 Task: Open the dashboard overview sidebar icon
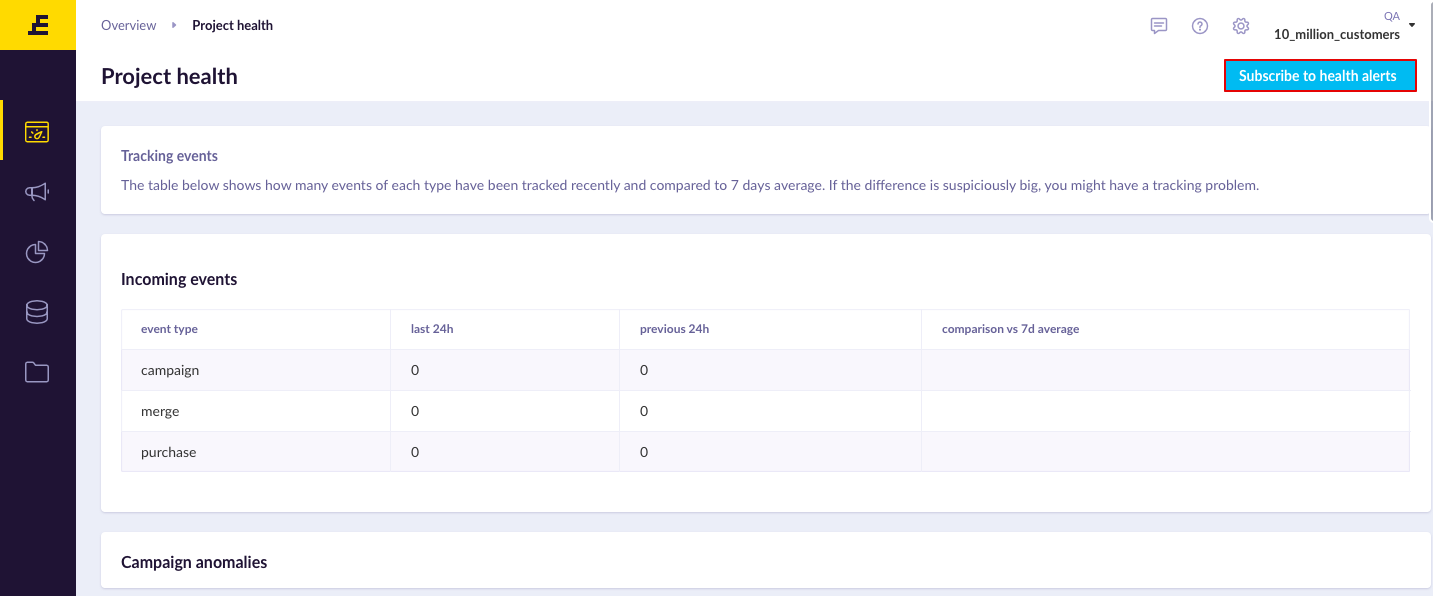pyautogui.click(x=37, y=131)
